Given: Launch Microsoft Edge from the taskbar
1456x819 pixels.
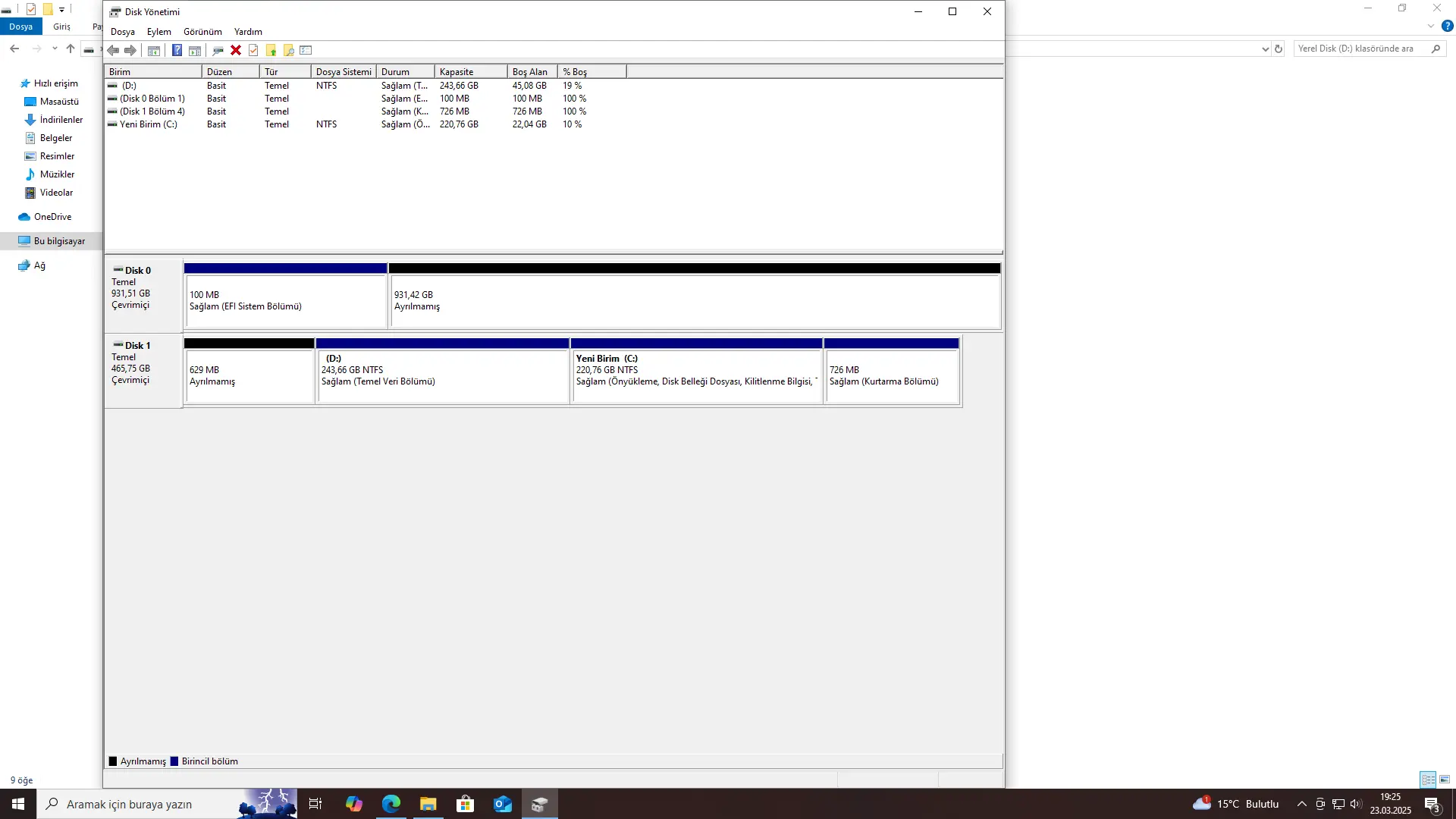Looking at the screenshot, I should click(391, 804).
